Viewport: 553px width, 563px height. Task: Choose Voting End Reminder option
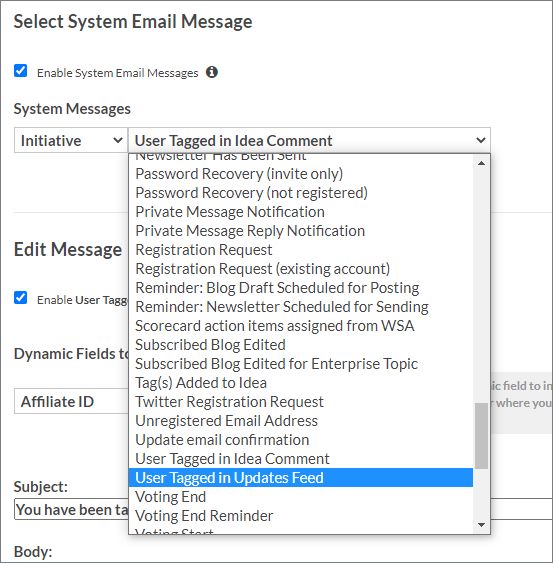point(301,516)
